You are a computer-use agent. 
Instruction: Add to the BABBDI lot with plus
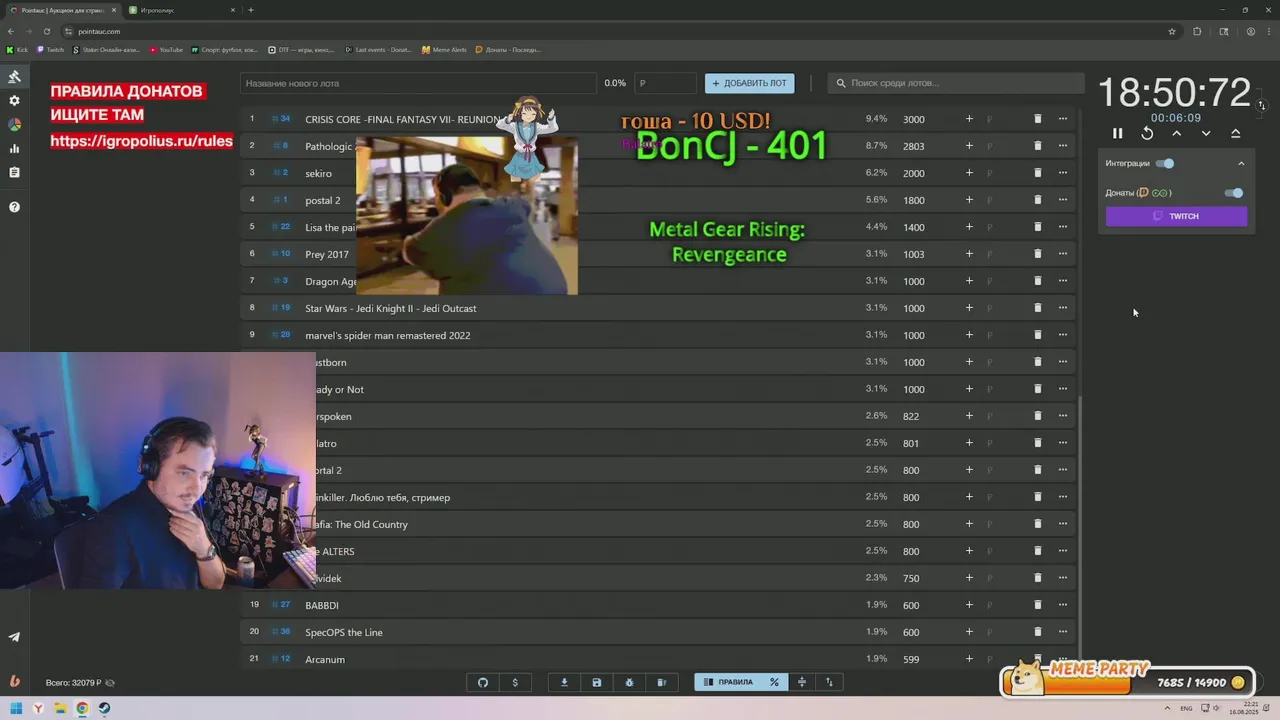(968, 605)
